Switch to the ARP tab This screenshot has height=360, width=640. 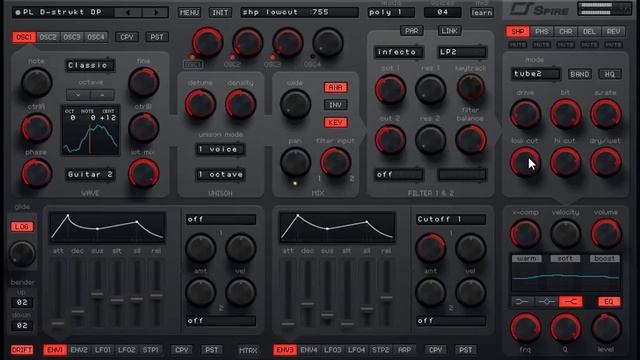(404, 350)
